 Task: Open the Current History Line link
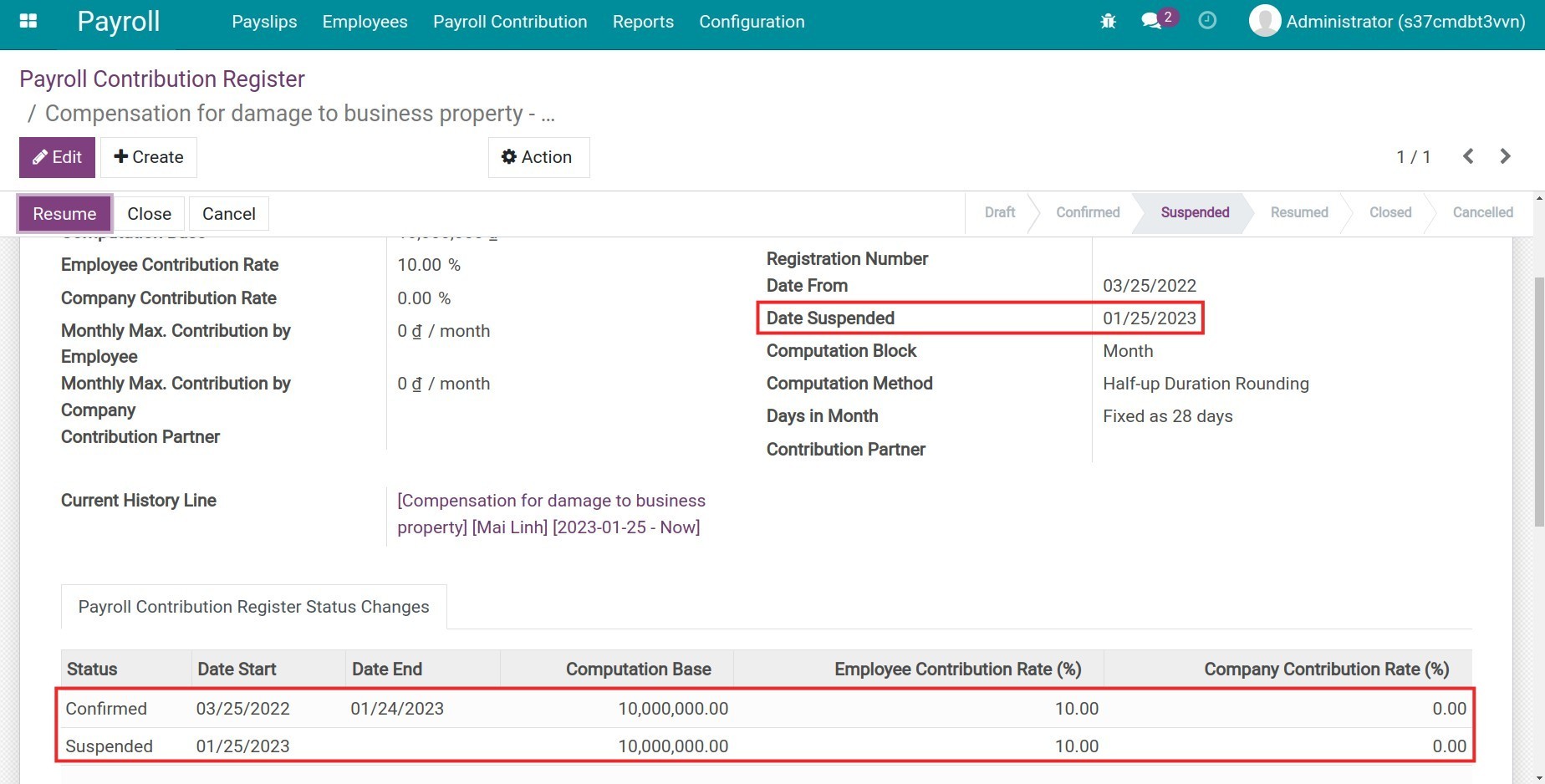(552, 513)
